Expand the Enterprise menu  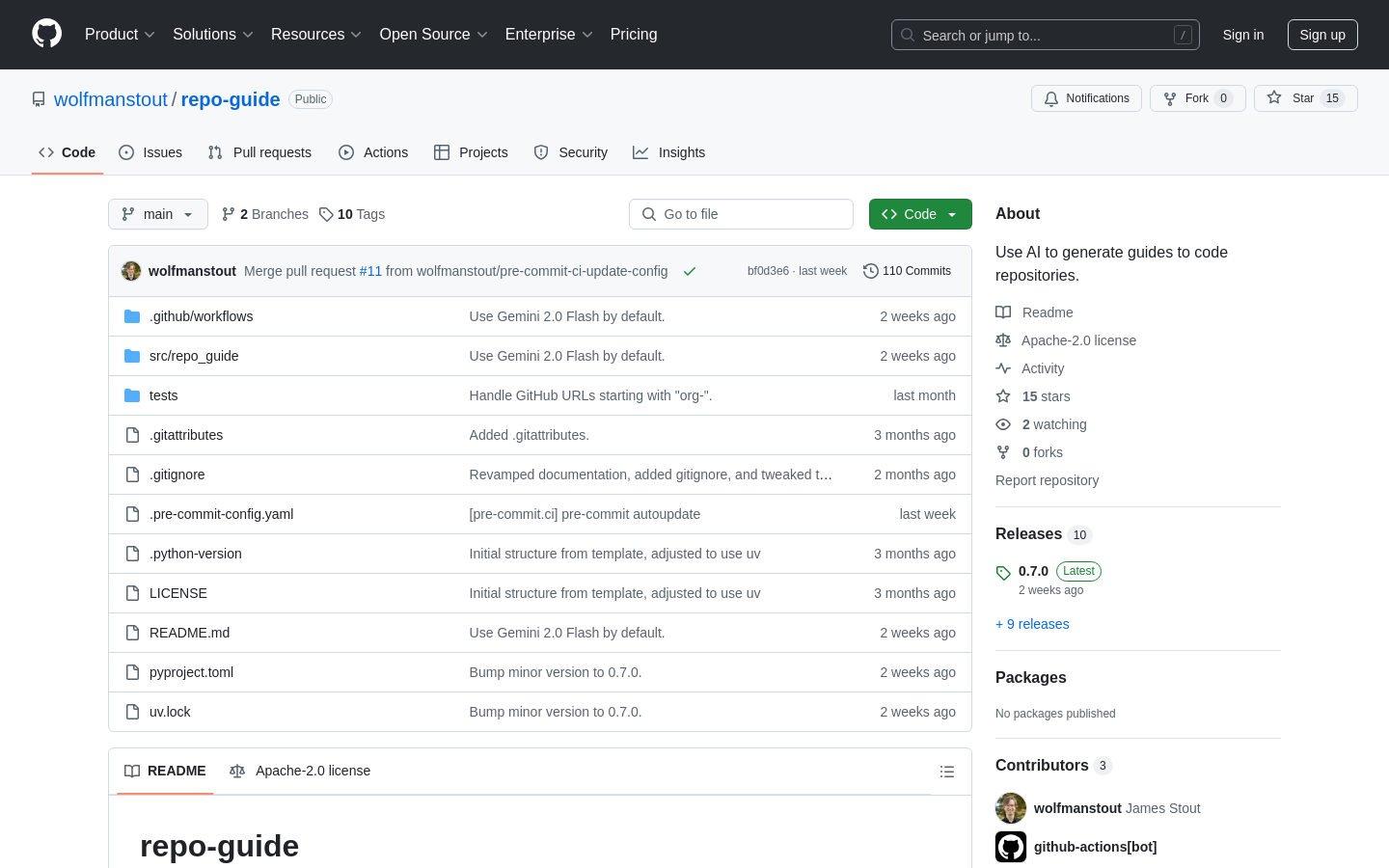tap(549, 35)
